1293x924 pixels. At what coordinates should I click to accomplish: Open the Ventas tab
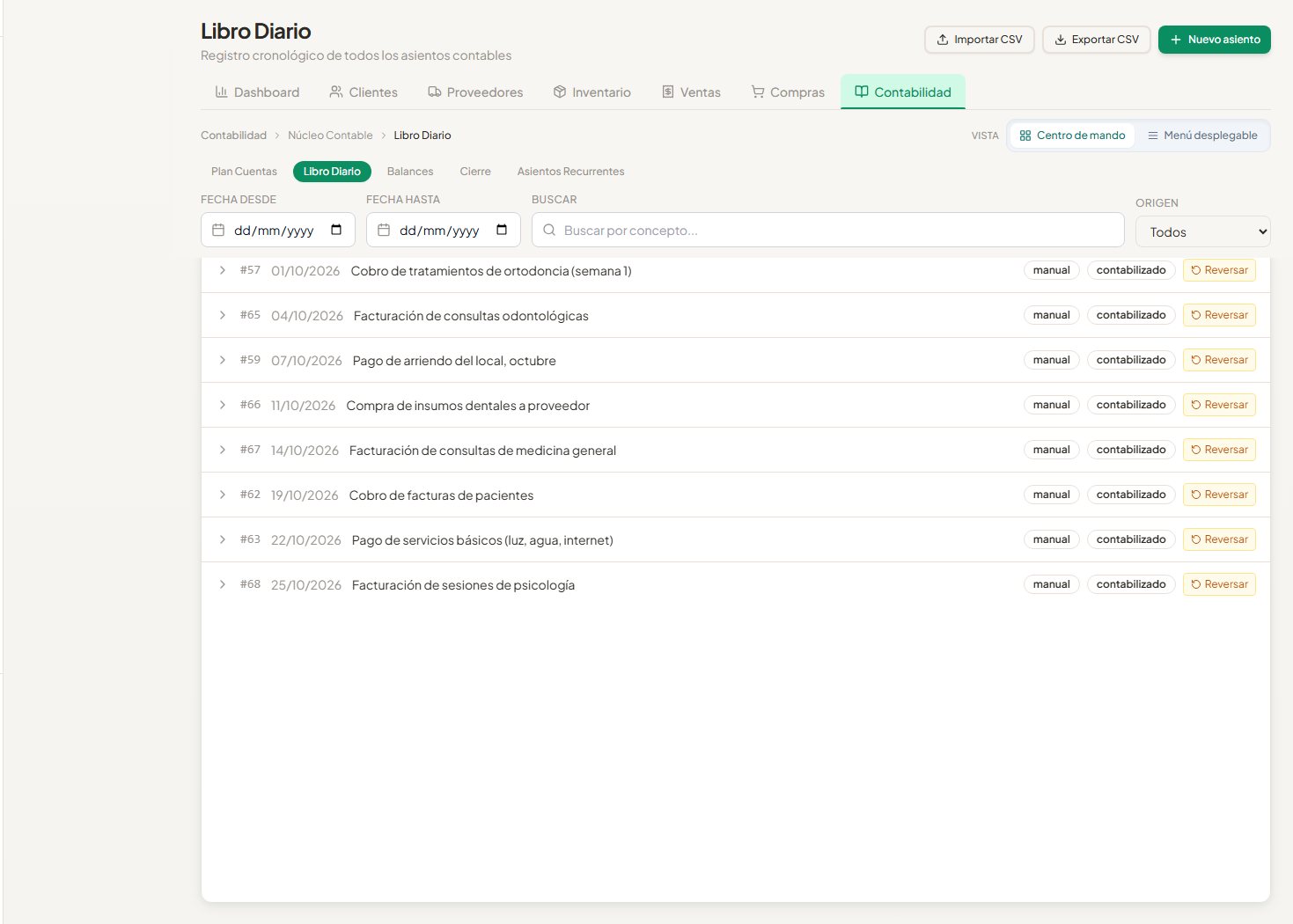click(691, 92)
